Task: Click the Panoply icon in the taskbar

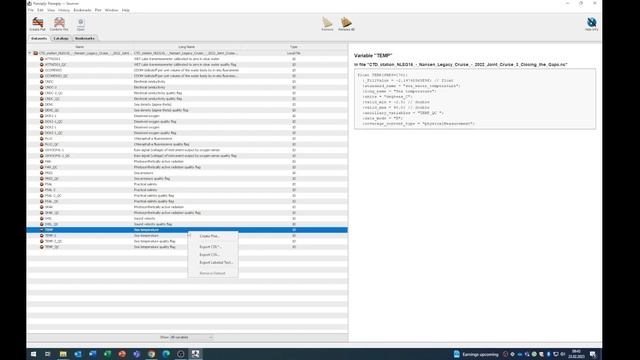Action: [196, 354]
